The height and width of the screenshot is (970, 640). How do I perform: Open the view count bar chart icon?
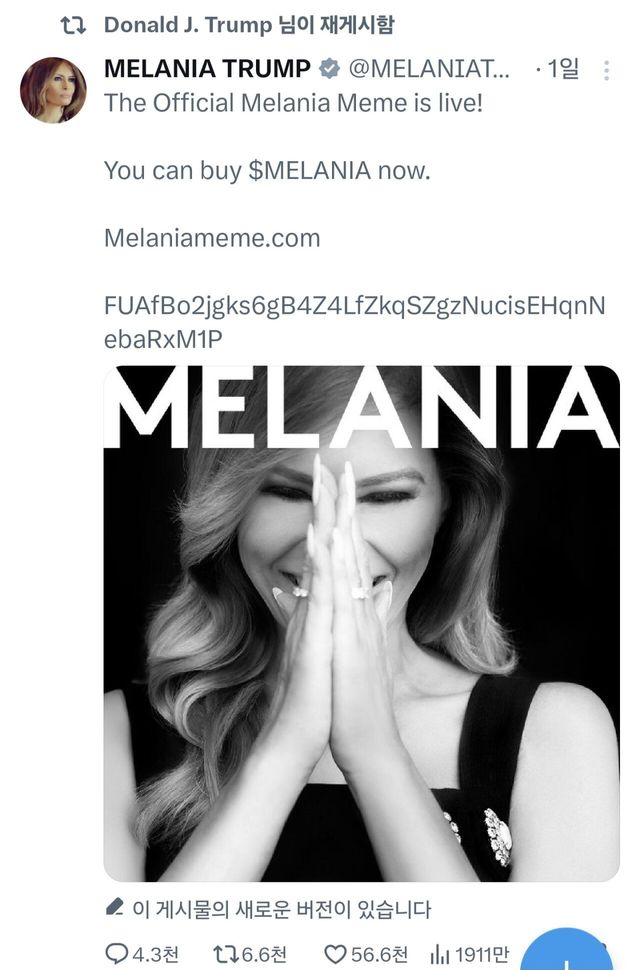pos(439,952)
